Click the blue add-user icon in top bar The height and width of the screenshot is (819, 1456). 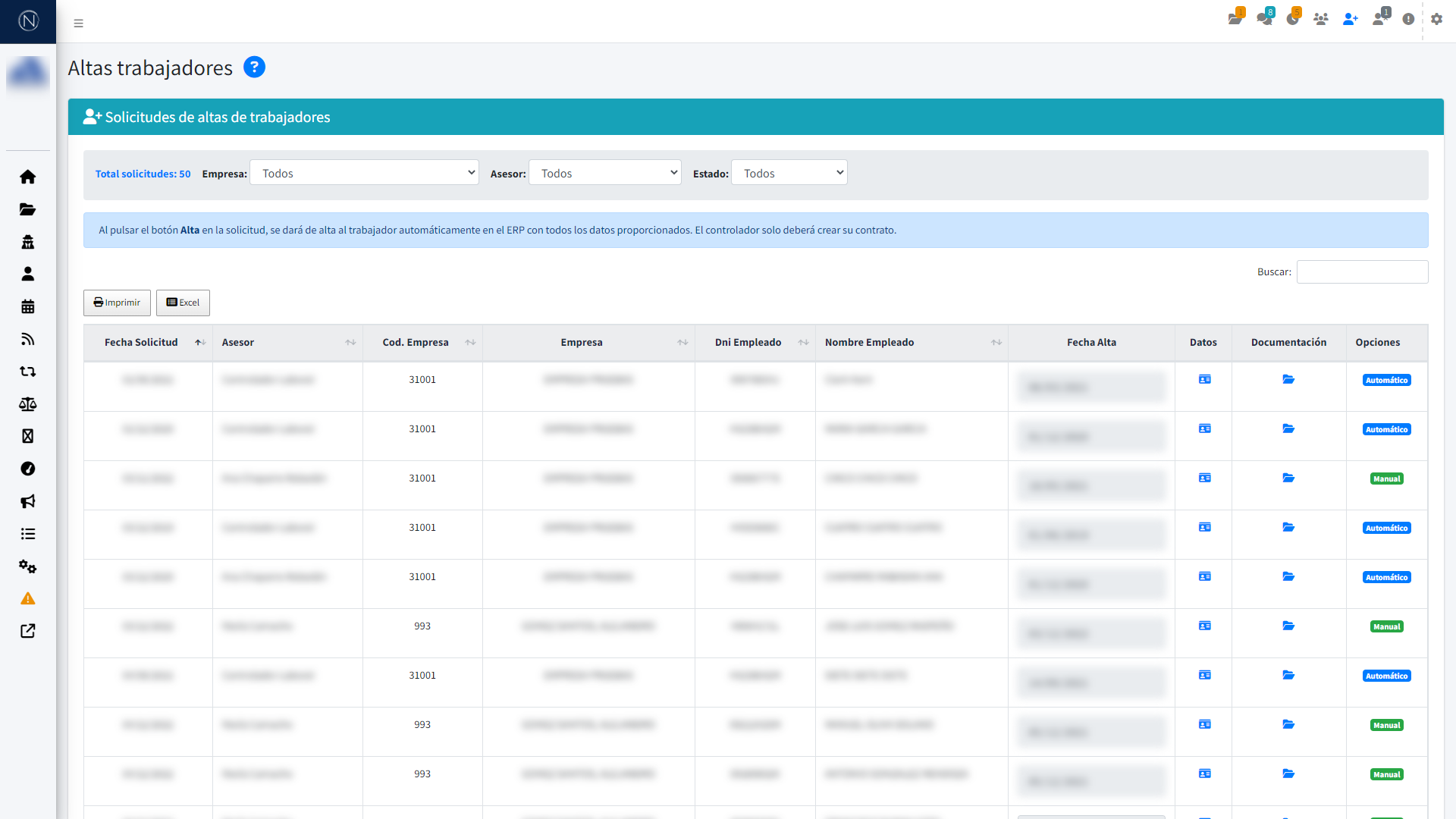[1350, 19]
